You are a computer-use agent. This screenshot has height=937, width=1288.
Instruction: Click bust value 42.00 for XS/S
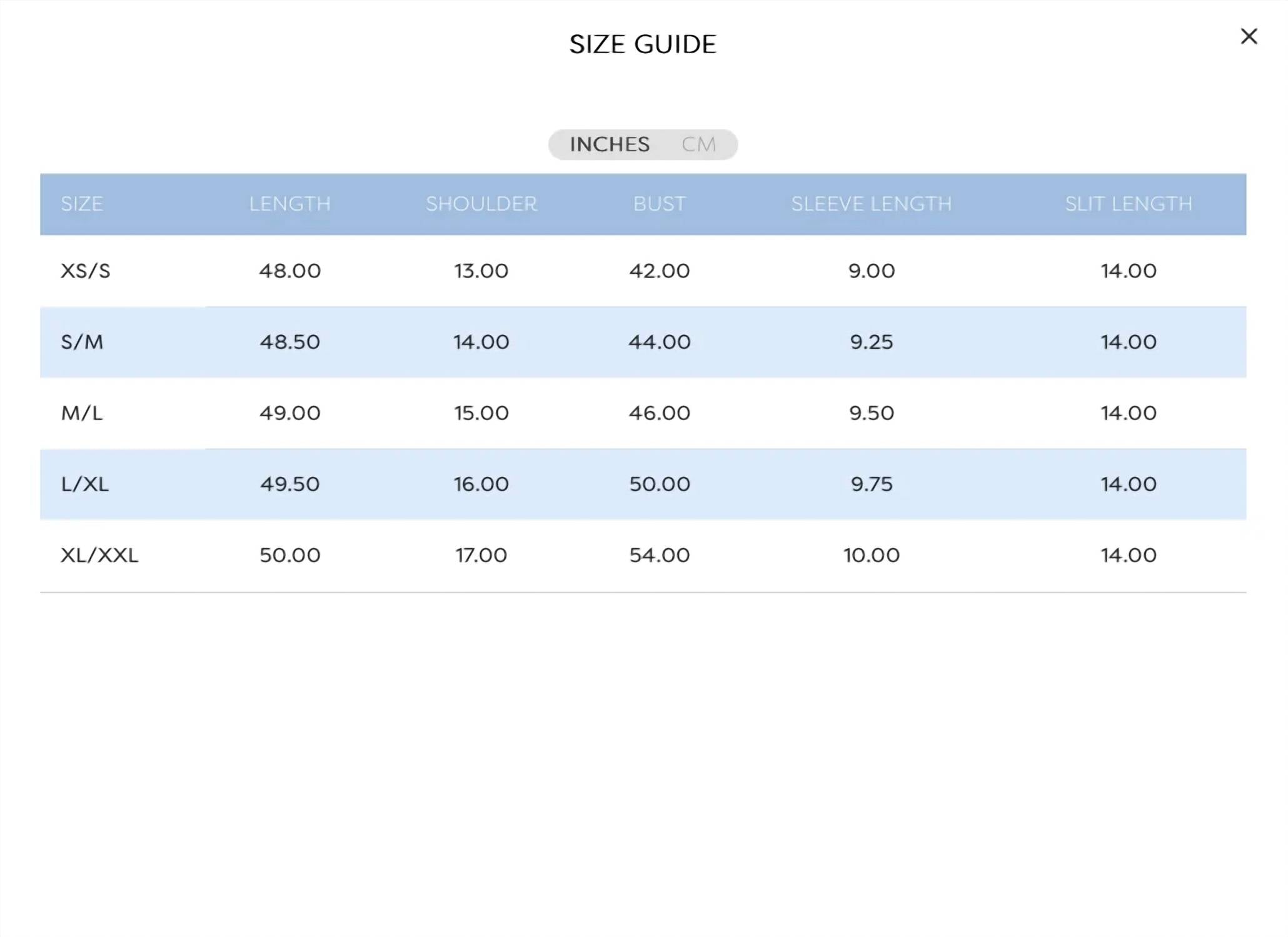pos(660,271)
